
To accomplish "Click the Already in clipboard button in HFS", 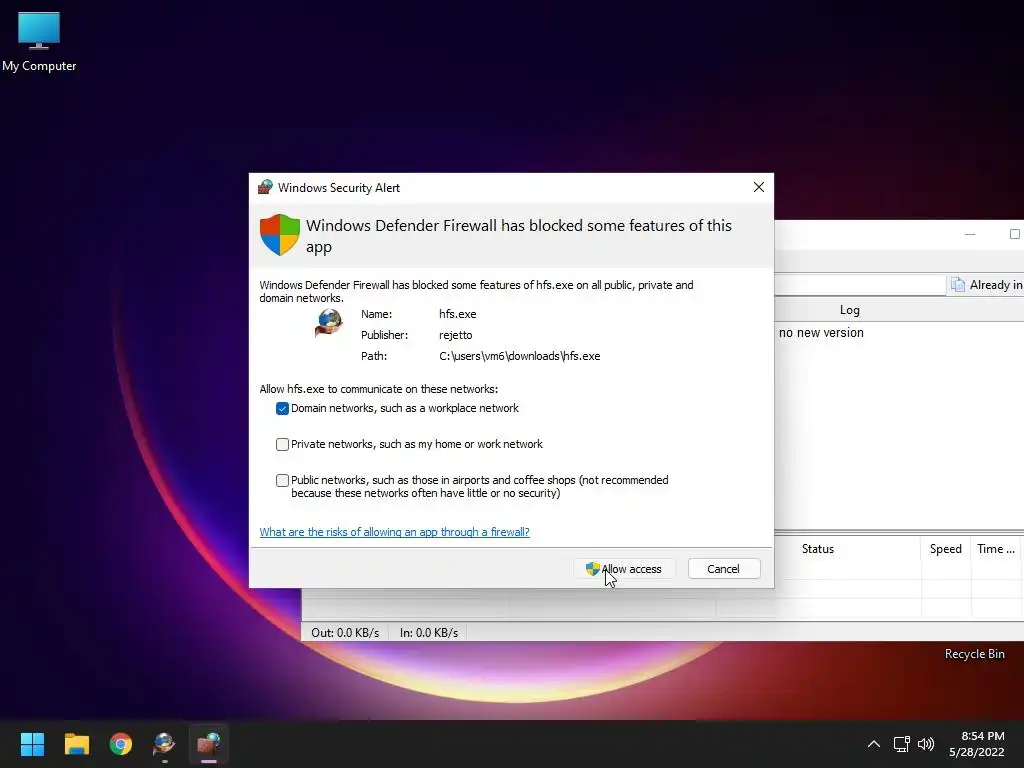I will (x=986, y=285).
